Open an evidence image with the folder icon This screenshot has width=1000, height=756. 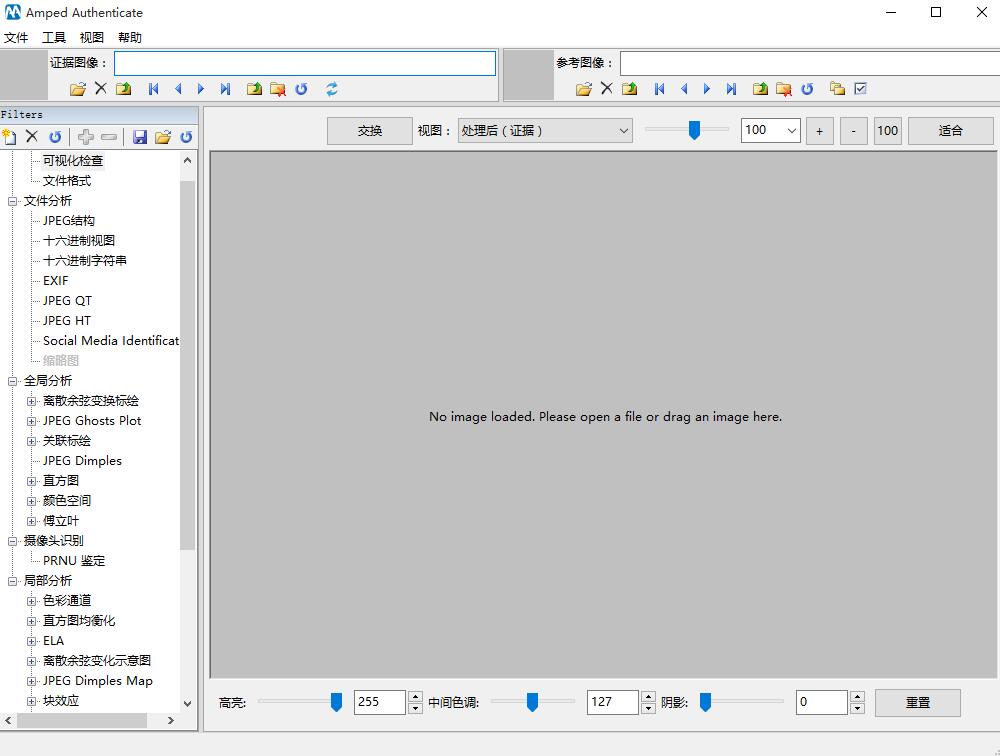click(x=78, y=89)
